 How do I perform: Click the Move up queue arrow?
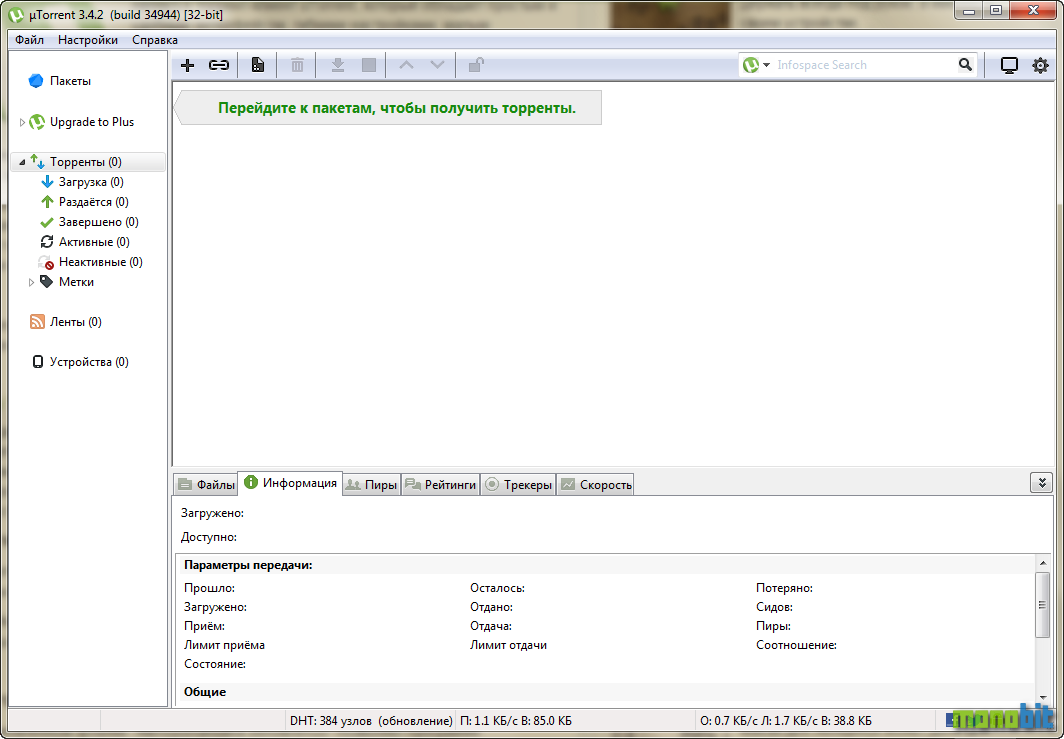pos(406,65)
